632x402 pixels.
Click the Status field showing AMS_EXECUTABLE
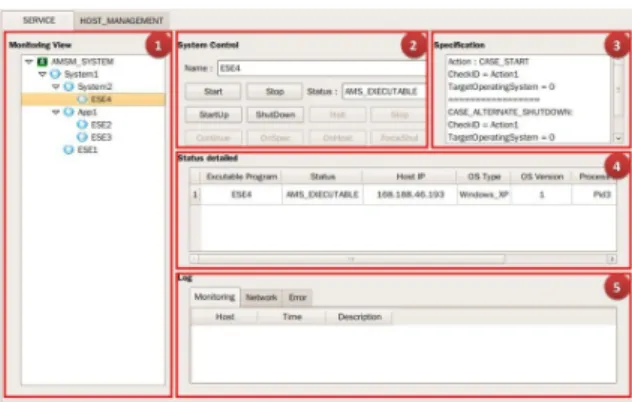384,92
